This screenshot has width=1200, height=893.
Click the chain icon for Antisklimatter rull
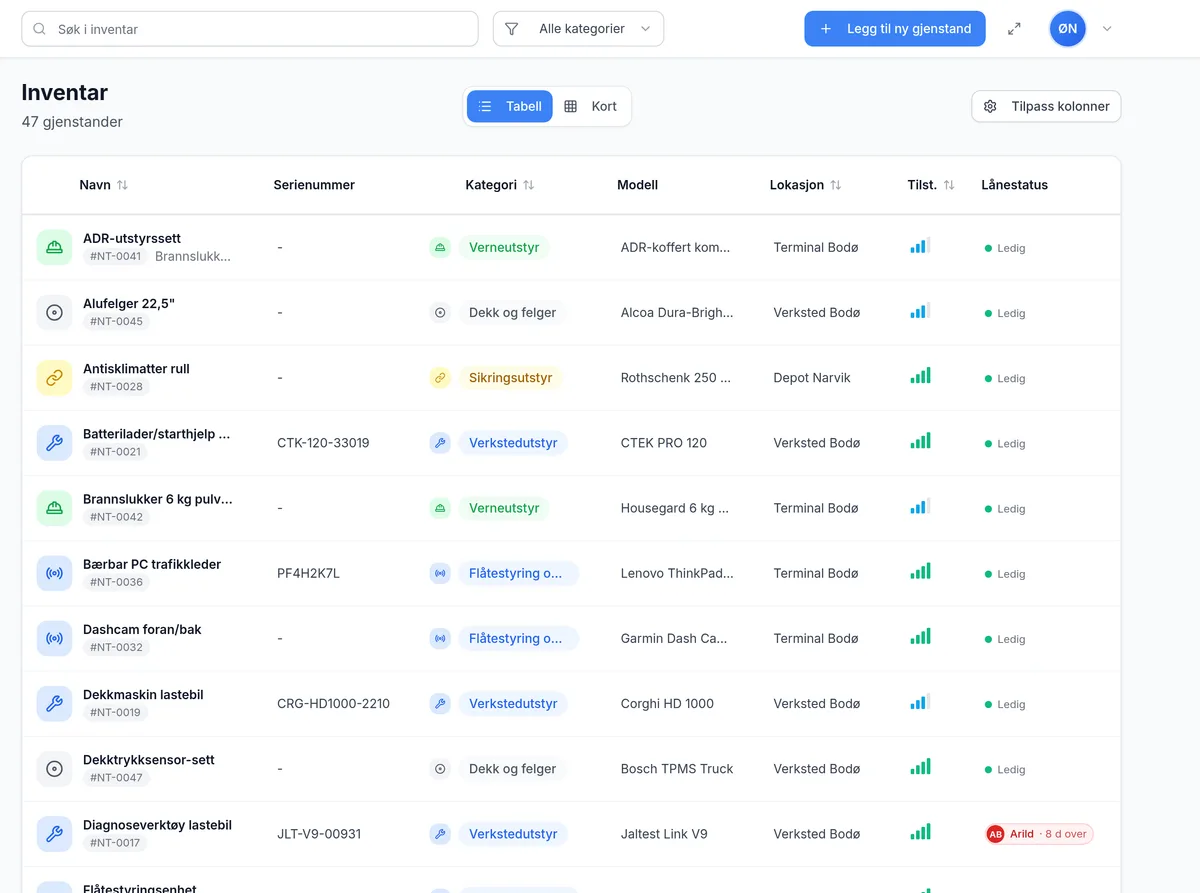tap(54, 378)
